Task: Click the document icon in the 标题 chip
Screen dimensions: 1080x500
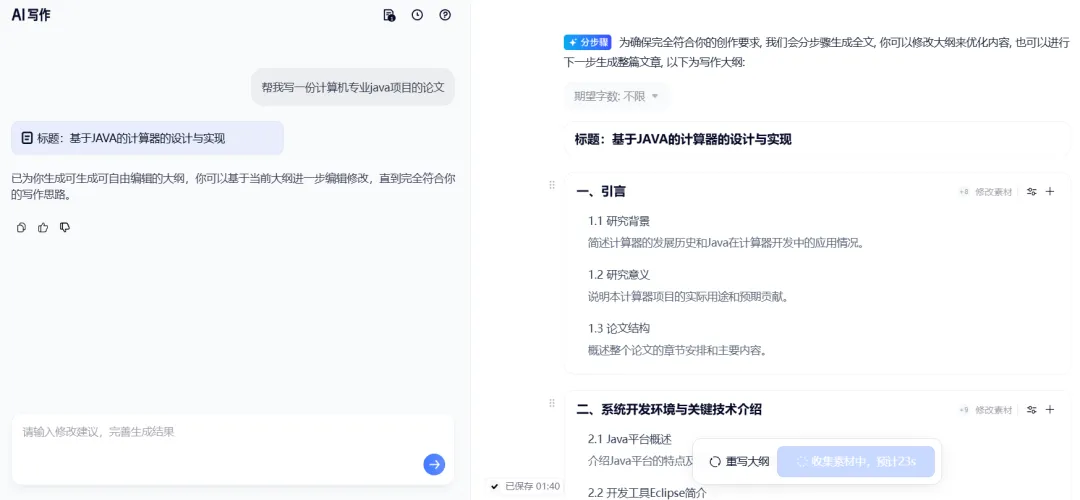Action: click(27, 138)
